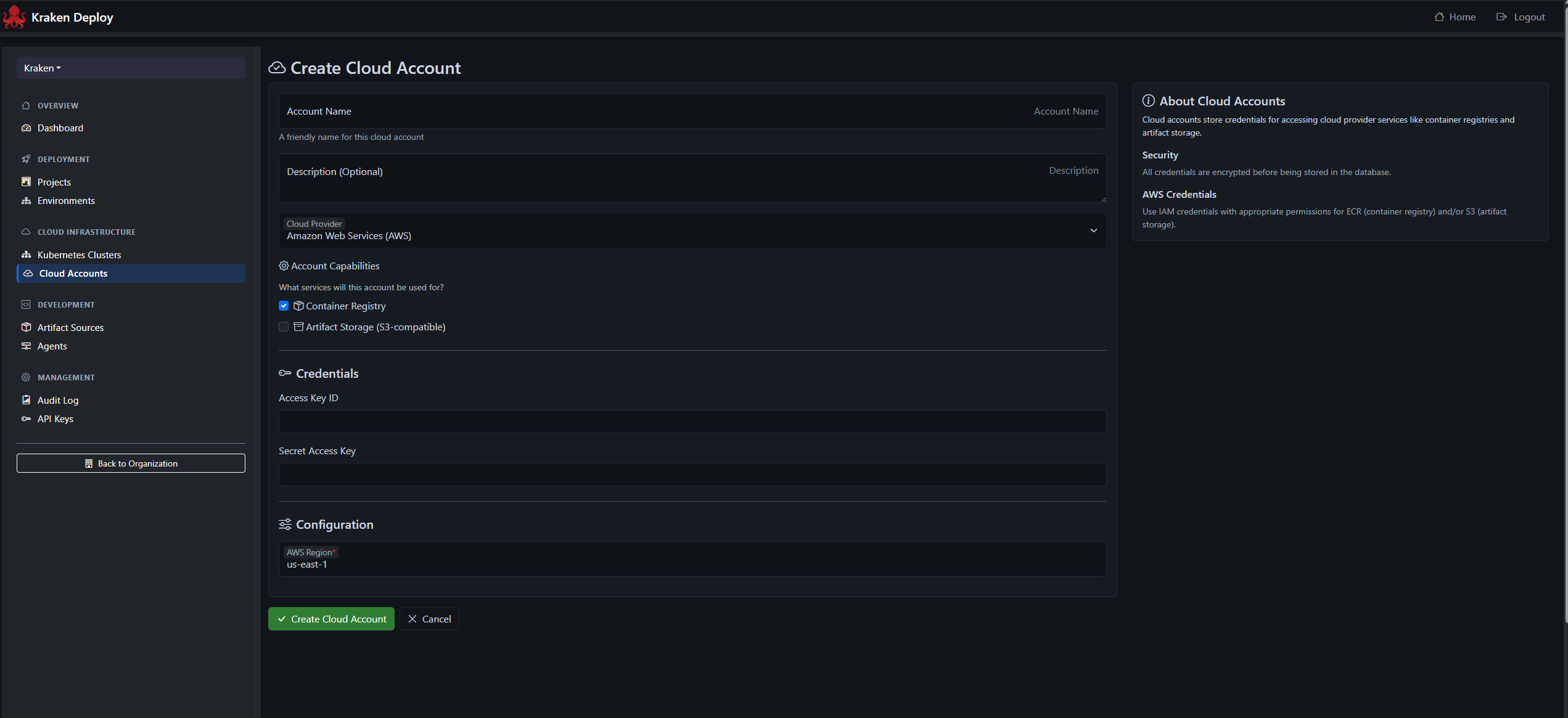This screenshot has width=1568, height=718.
Task: Click the Kraken Deploy octopus logo
Action: coord(14,17)
